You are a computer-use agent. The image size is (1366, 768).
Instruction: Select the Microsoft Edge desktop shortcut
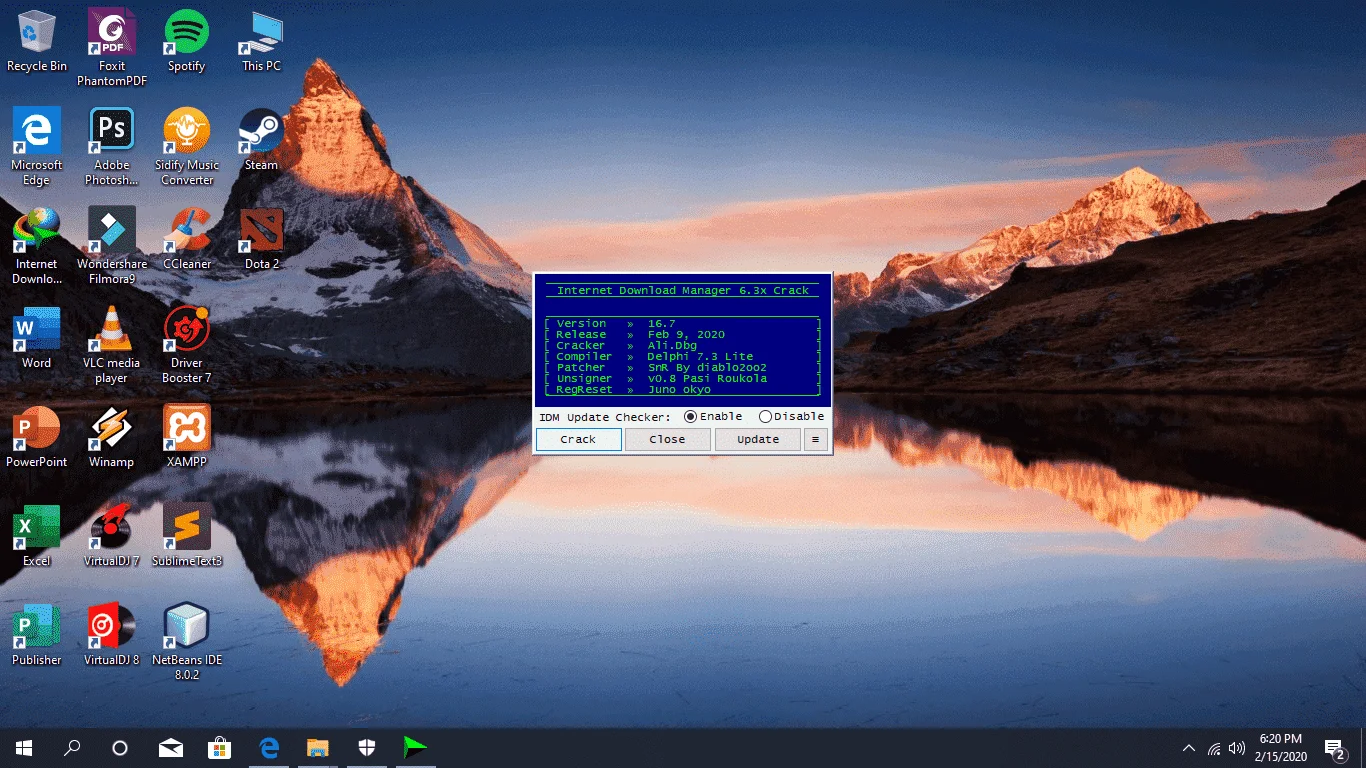click(37, 146)
